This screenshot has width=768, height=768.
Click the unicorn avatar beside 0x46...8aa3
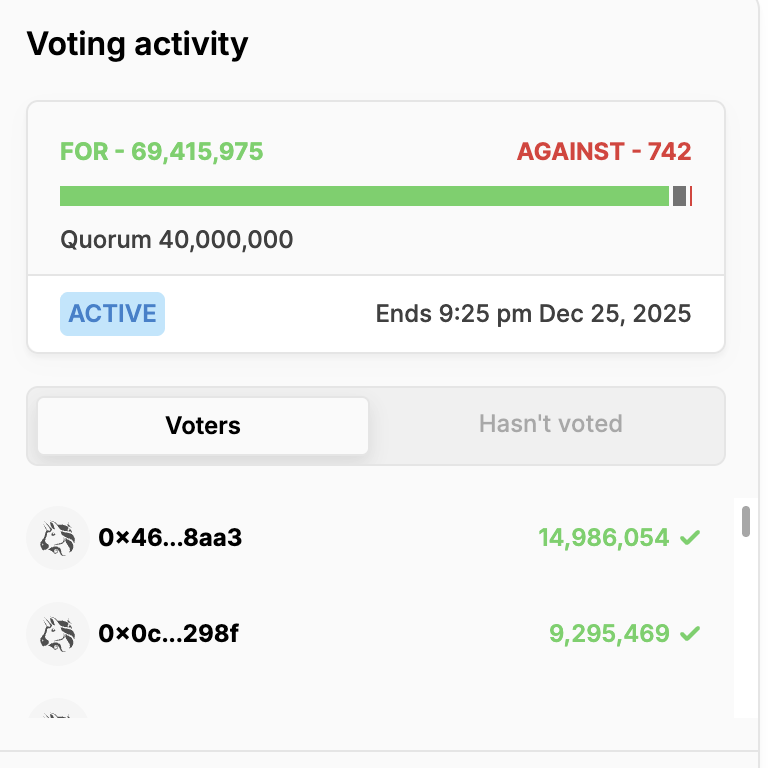(x=58, y=538)
